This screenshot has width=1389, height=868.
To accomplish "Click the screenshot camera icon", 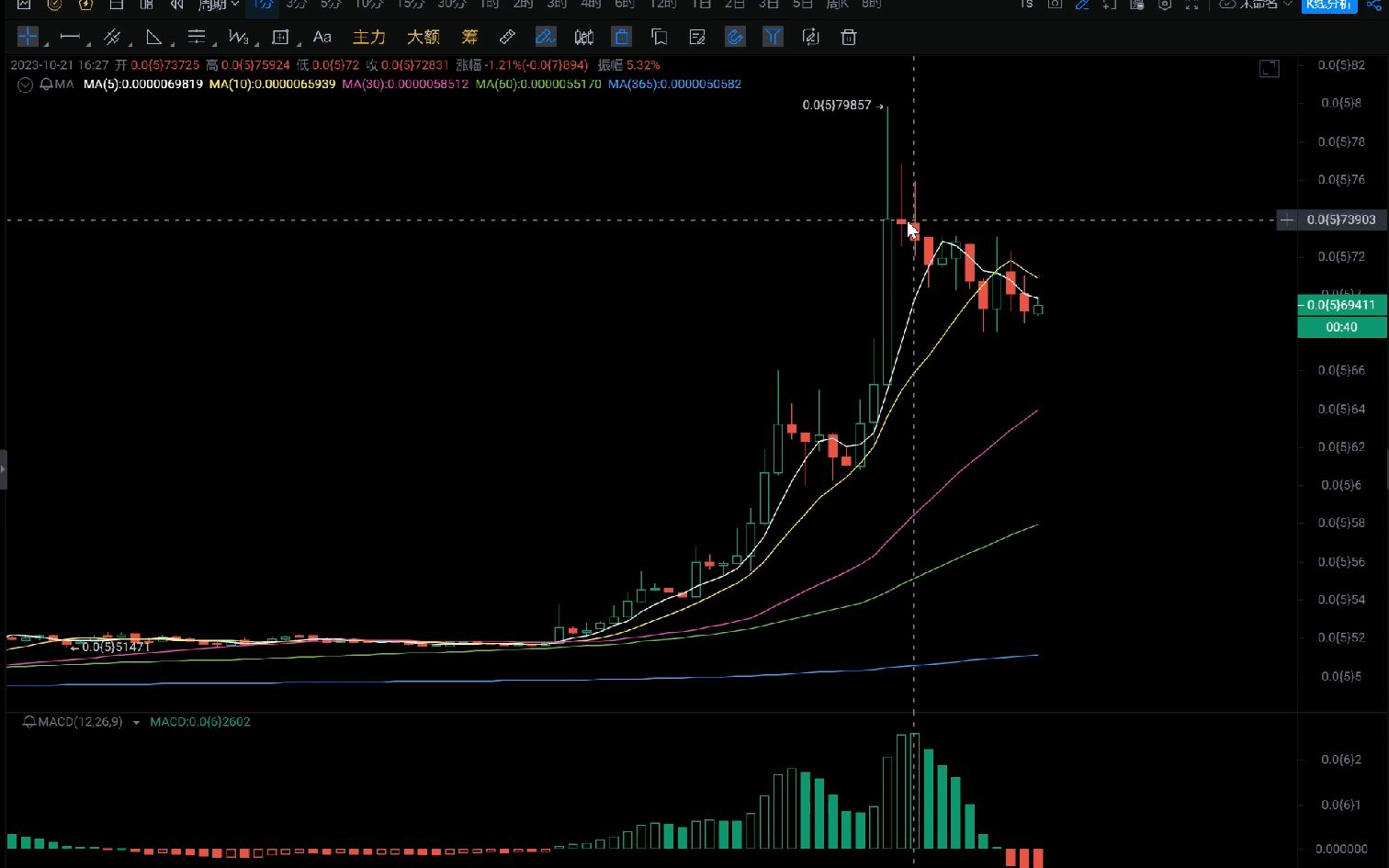I will [x=1055, y=5].
